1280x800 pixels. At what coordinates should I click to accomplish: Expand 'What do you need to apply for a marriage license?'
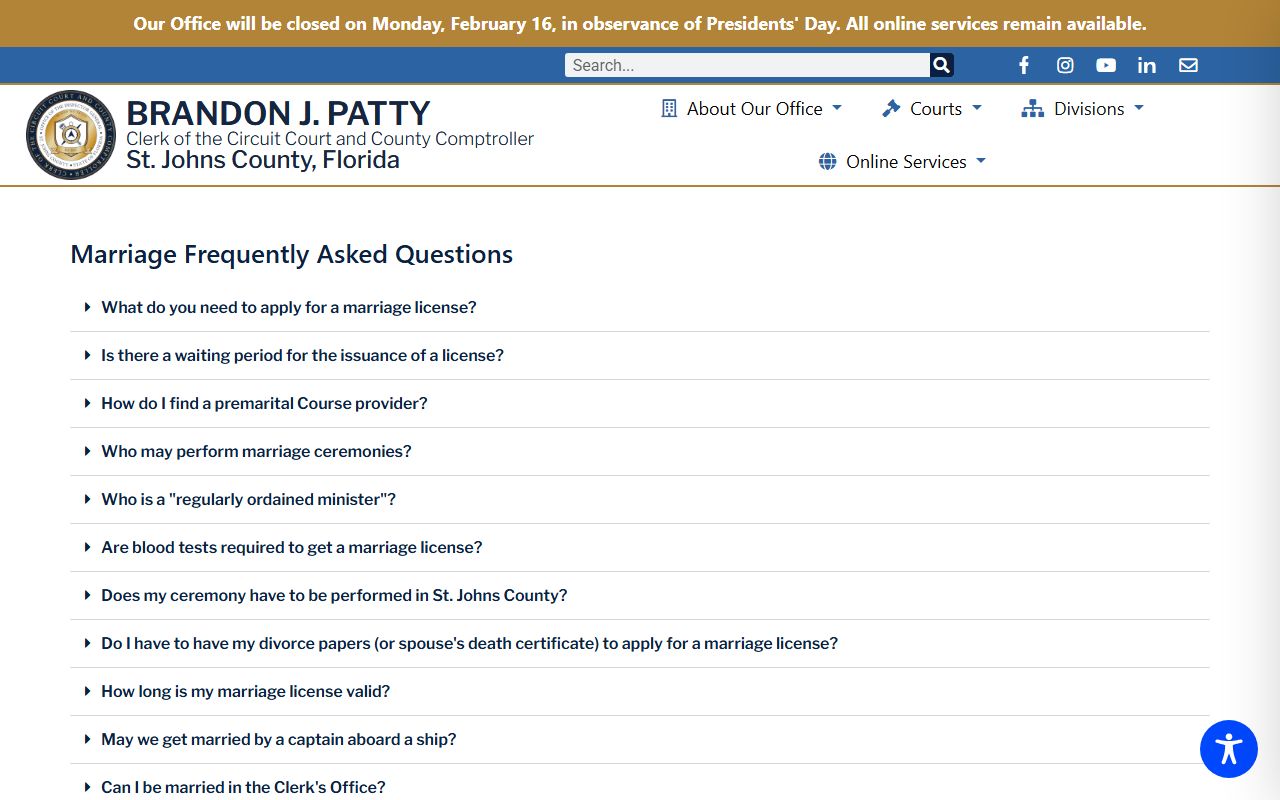[x=640, y=307]
